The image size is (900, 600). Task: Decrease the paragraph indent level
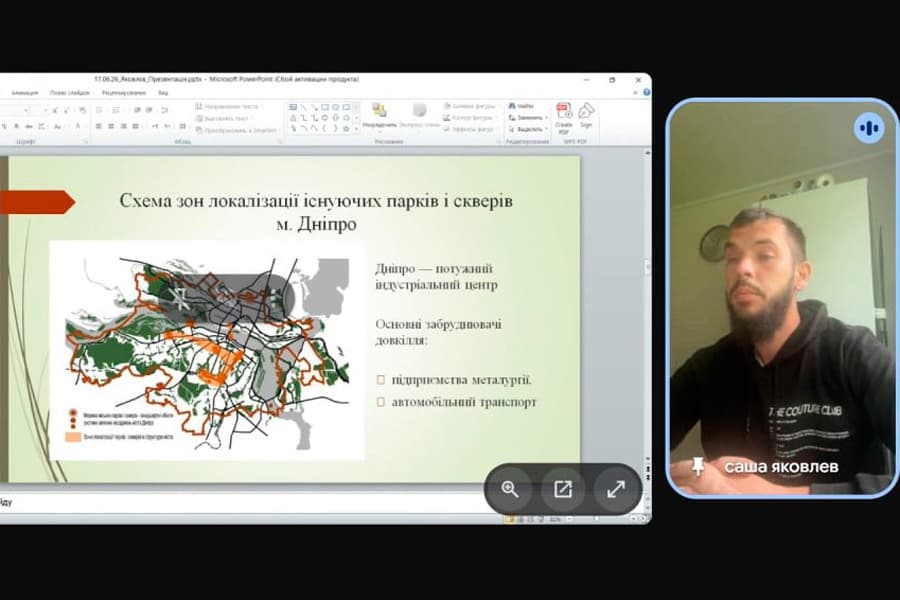(x=137, y=110)
